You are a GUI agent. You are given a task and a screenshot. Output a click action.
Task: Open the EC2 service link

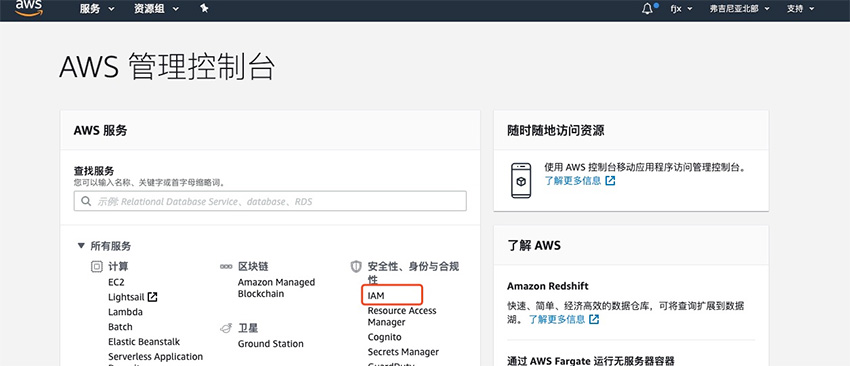(x=116, y=282)
